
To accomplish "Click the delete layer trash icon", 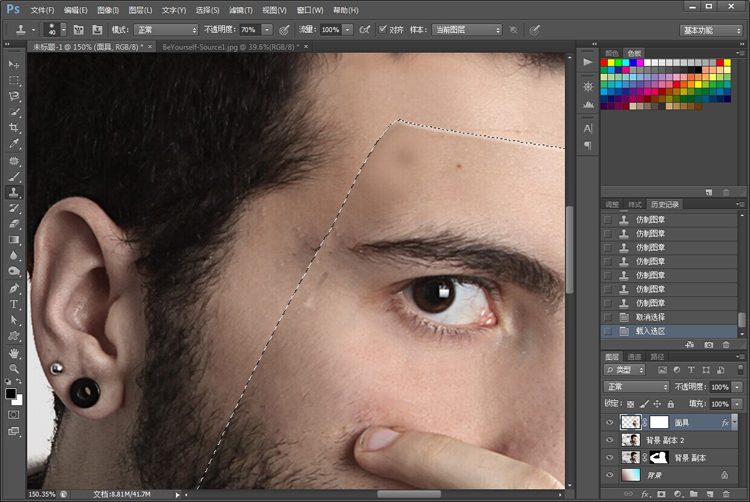I will click(x=726, y=494).
